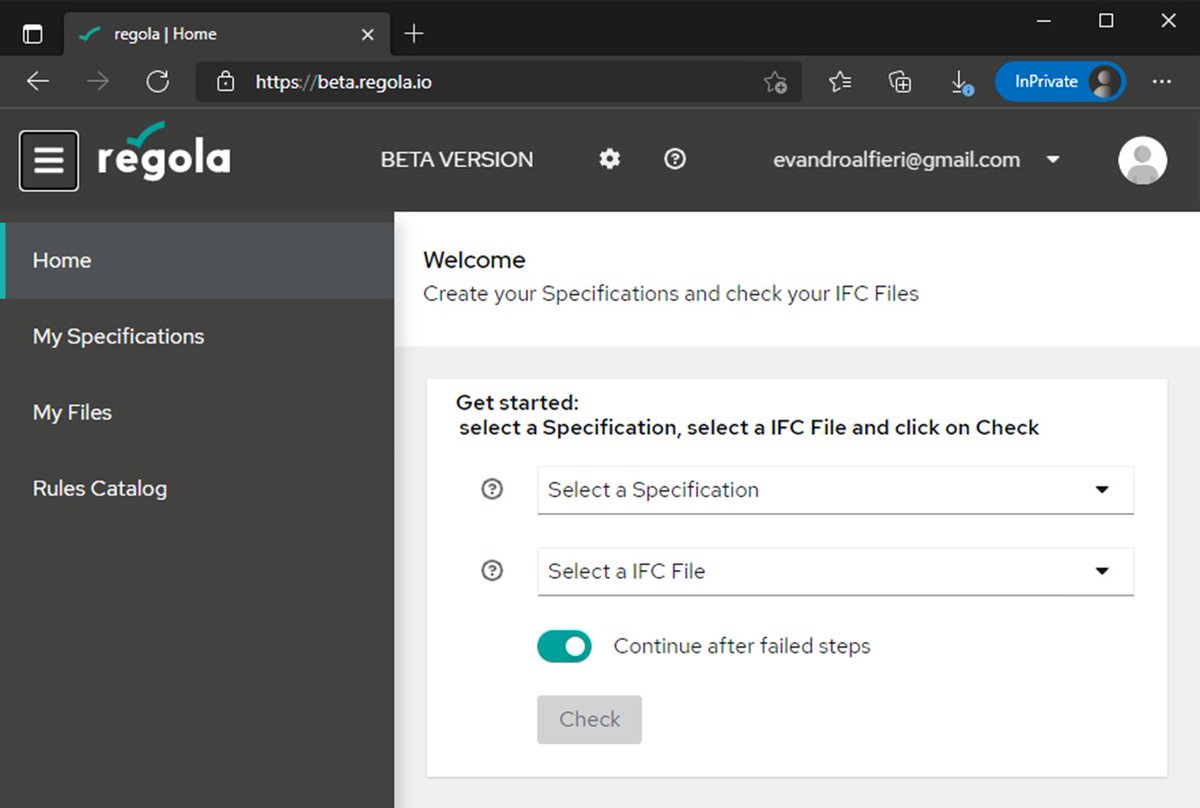
Task: Click the Get started instruction text
Action: pos(748,416)
